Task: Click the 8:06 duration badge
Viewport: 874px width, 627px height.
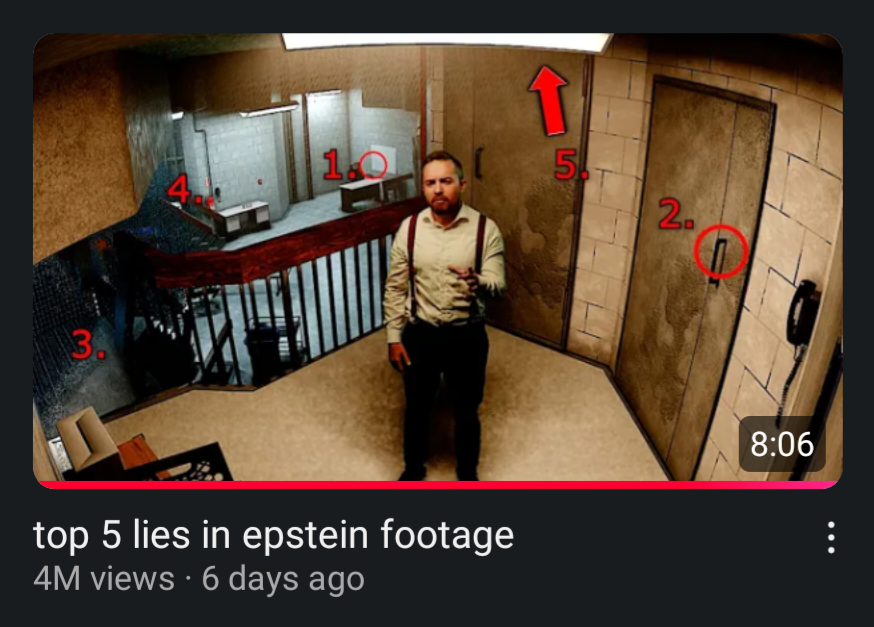Action: 781,444
